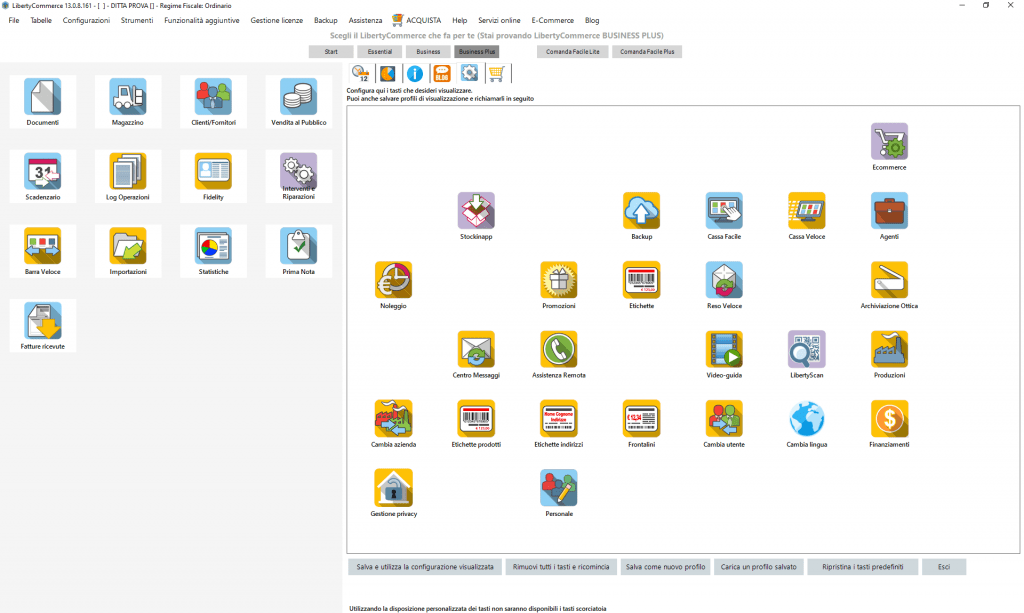Select the Agenti briefcase icon
The width and height of the screenshot is (1024, 613).
tap(889, 211)
